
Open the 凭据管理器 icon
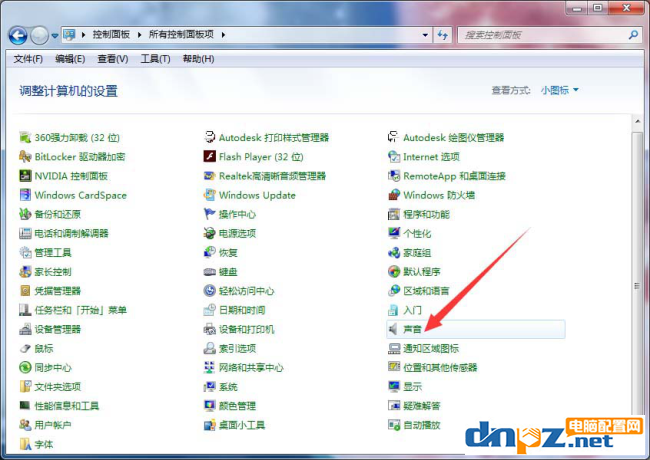click(x=25, y=291)
